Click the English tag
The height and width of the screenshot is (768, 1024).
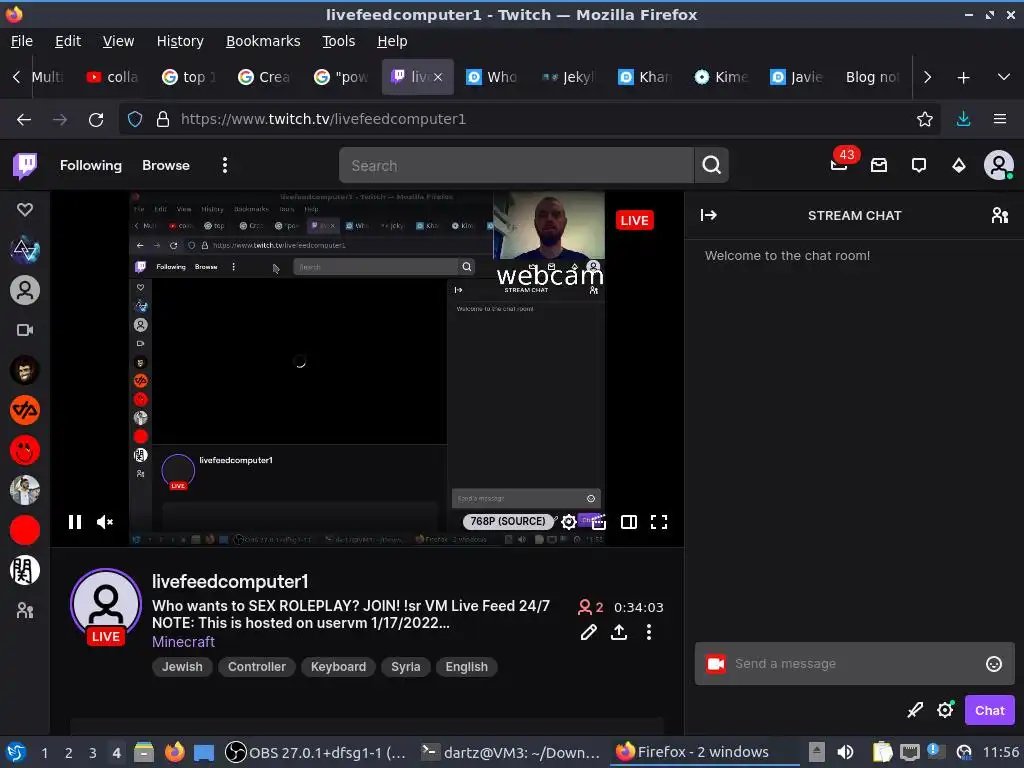(466, 667)
